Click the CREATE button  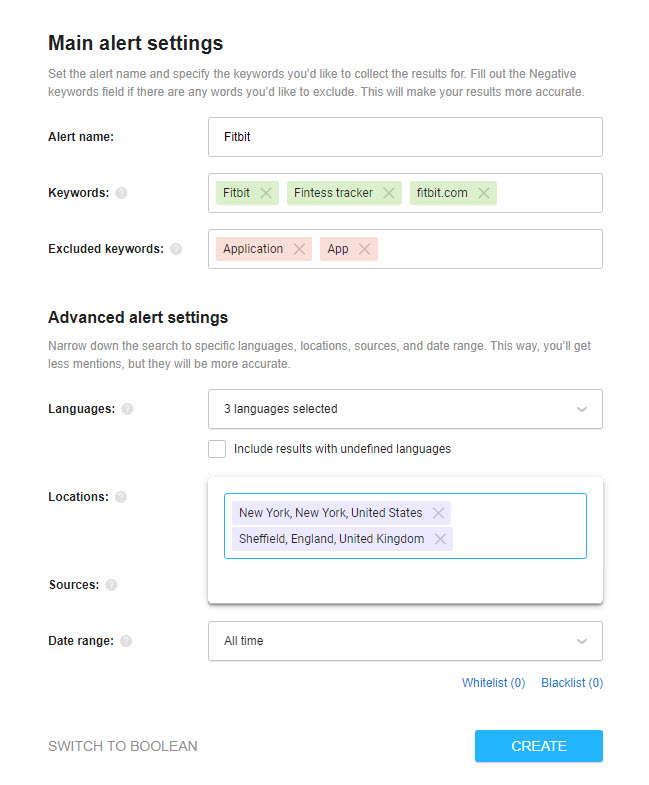[539, 746]
